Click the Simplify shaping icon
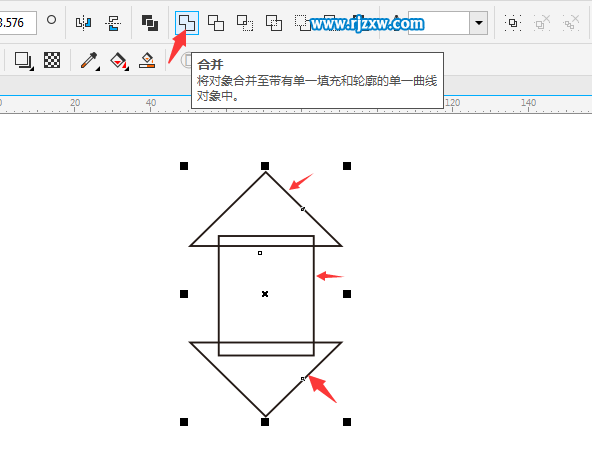This screenshot has width=592, height=469. point(274,23)
